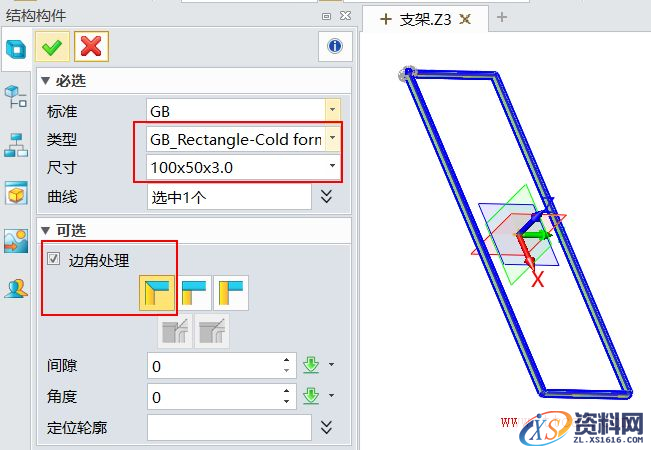Screen dimensions: 651x450
Task: Open the blue info help button
Action: click(335, 46)
